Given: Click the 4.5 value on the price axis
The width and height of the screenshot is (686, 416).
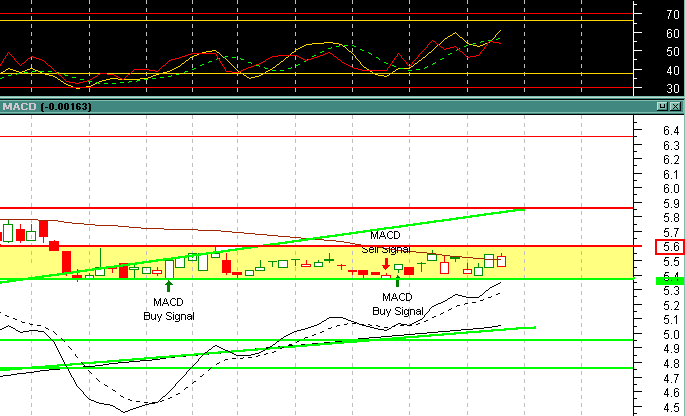Looking at the screenshot, I should pyautogui.click(x=671, y=408).
